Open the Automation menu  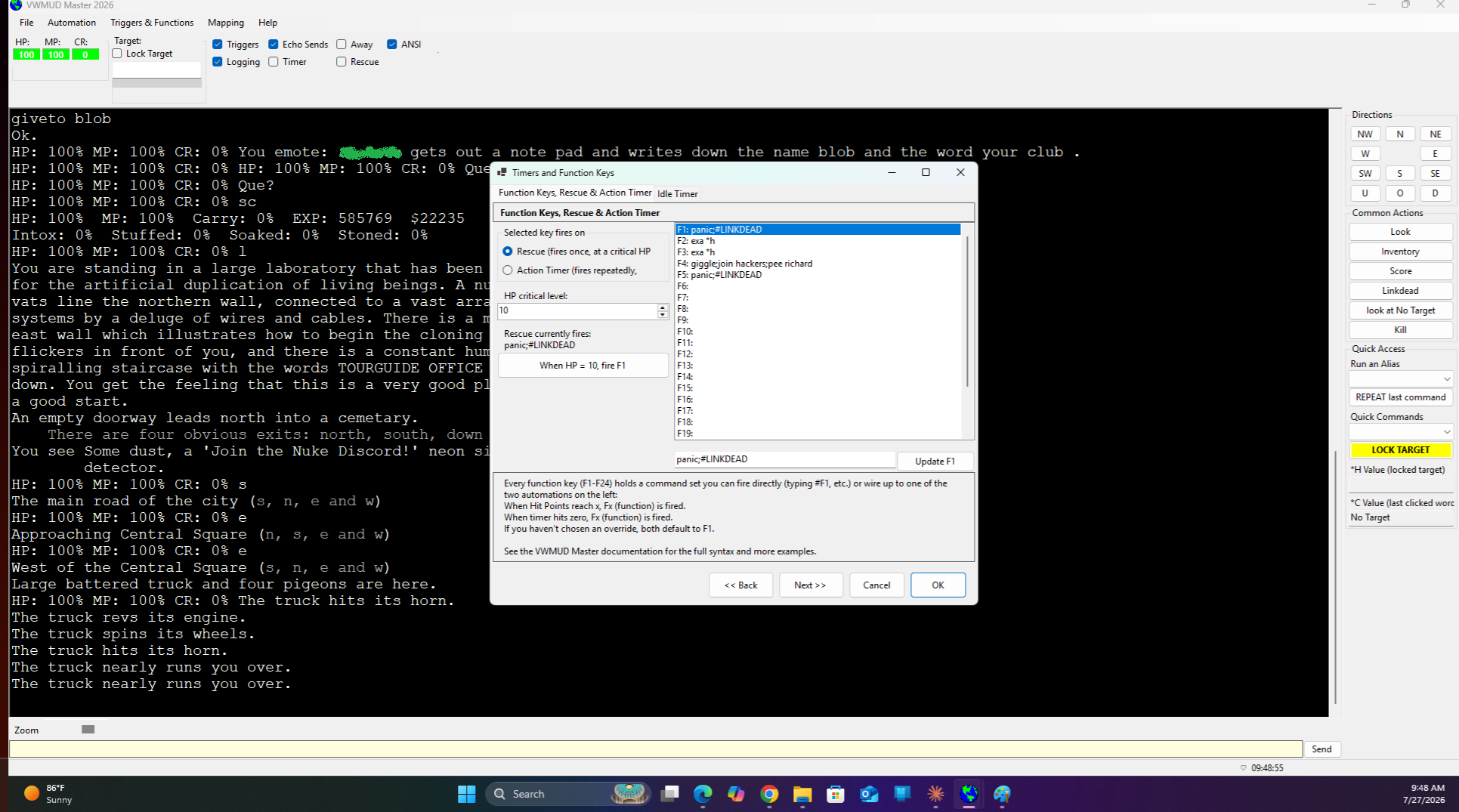click(x=72, y=23)
